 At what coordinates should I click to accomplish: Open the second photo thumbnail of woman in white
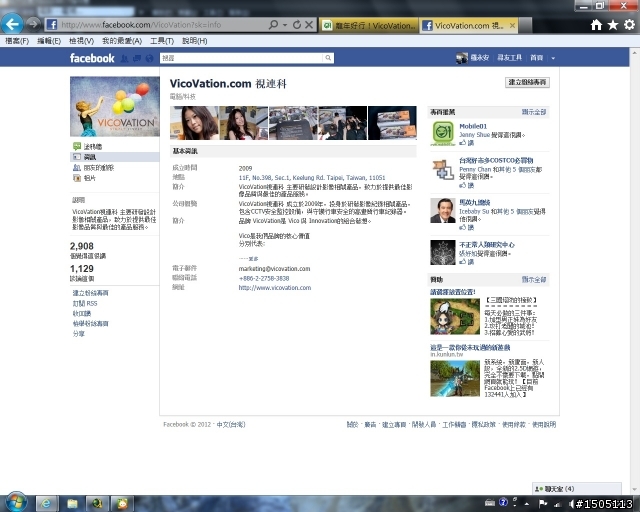coord(244,123)
